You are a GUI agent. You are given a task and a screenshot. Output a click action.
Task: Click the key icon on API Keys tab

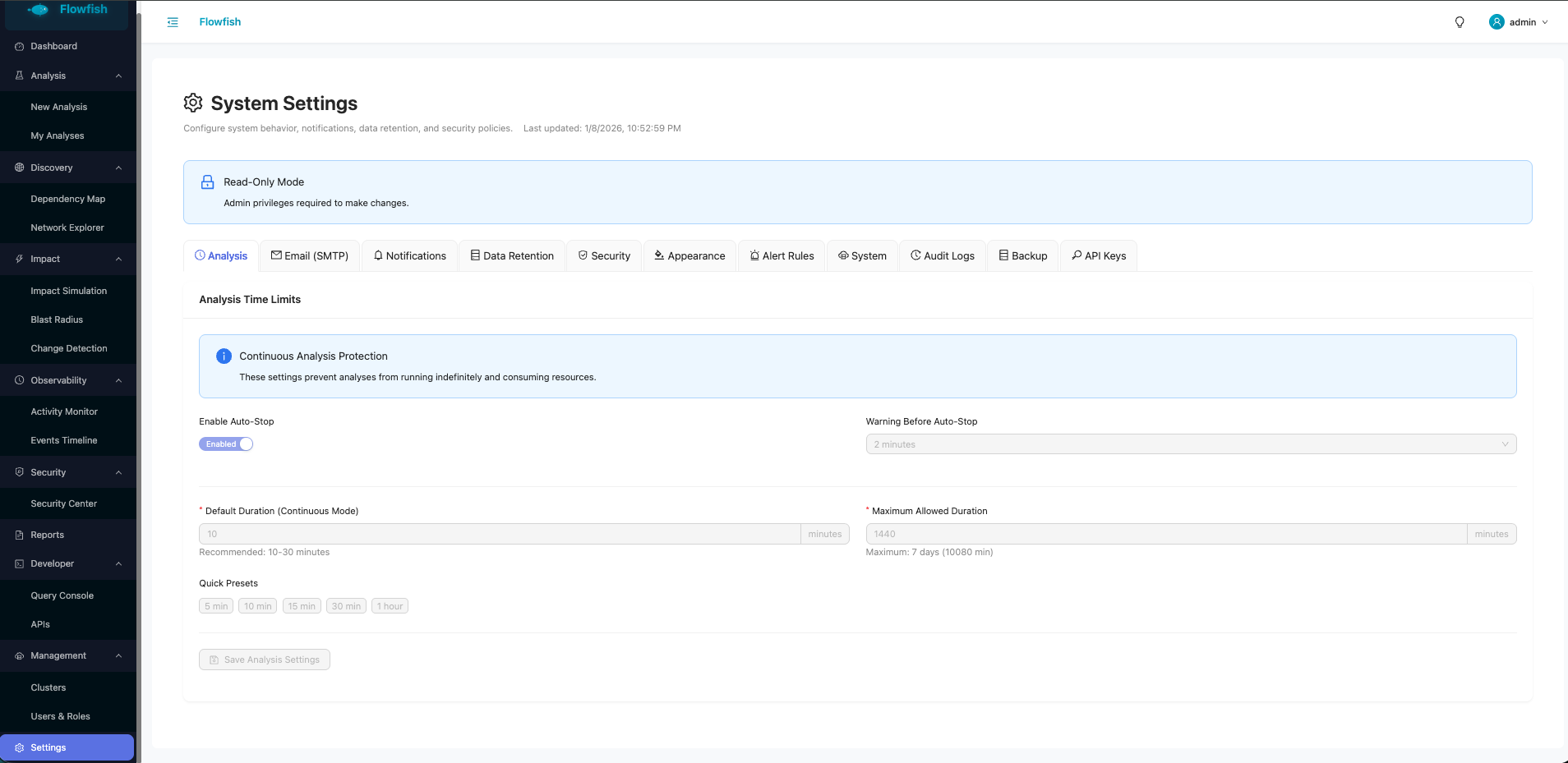click(x=1077, y=255)
